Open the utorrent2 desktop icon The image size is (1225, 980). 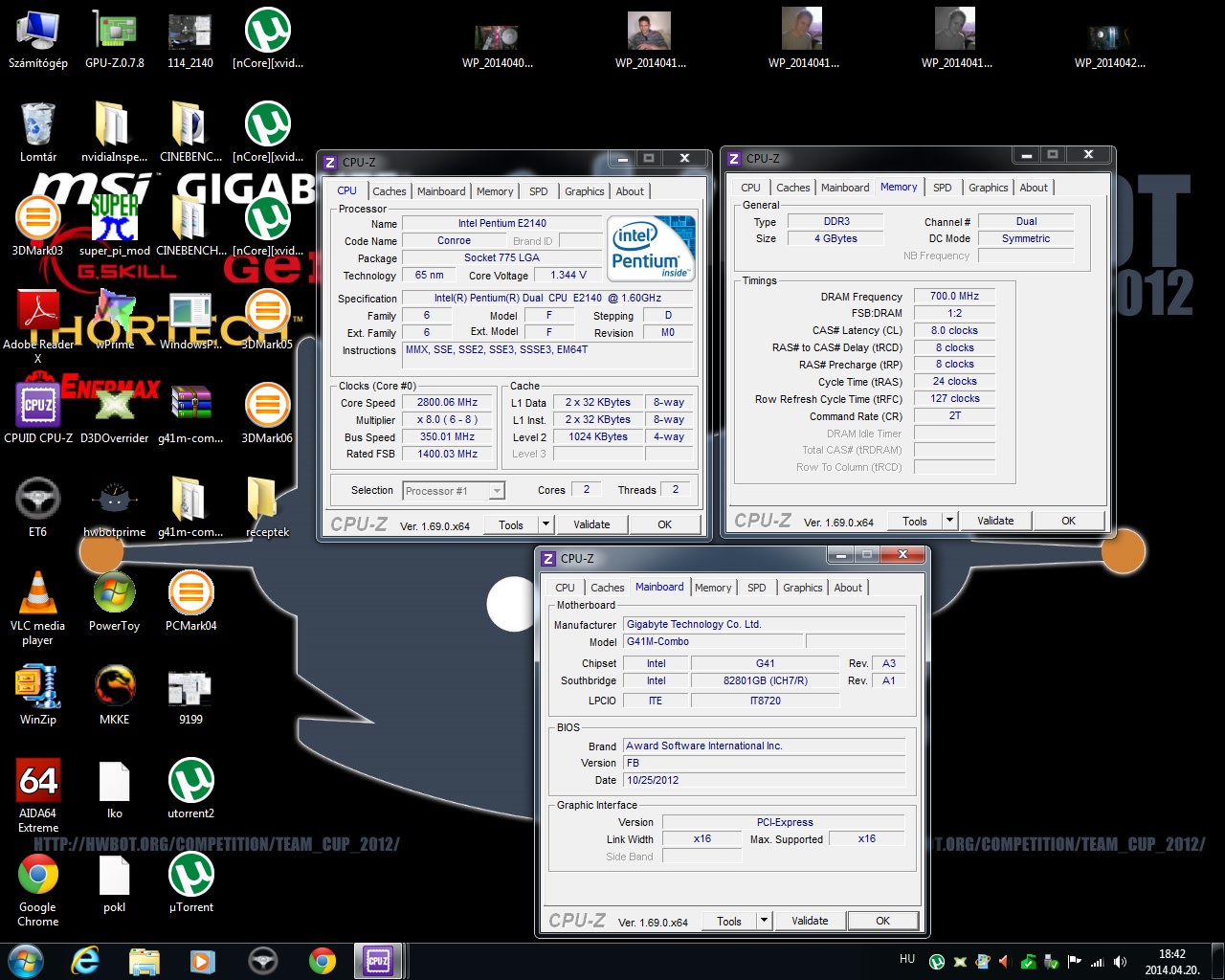[x=190, y=790]
